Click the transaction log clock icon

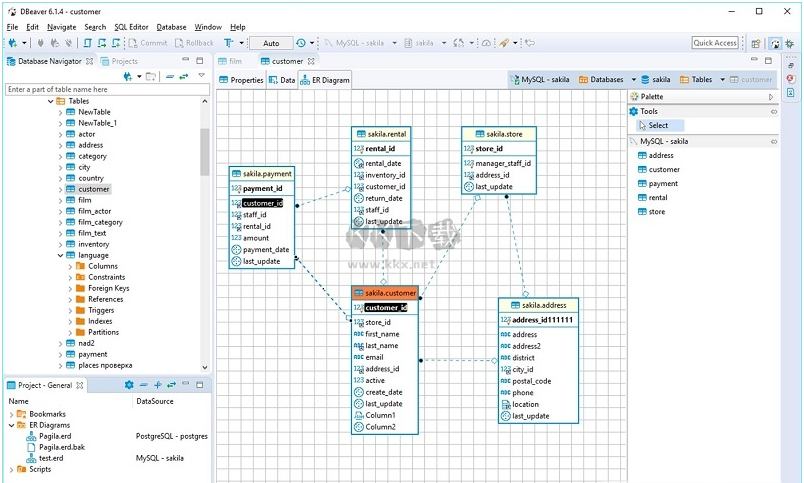coord(301,43)
